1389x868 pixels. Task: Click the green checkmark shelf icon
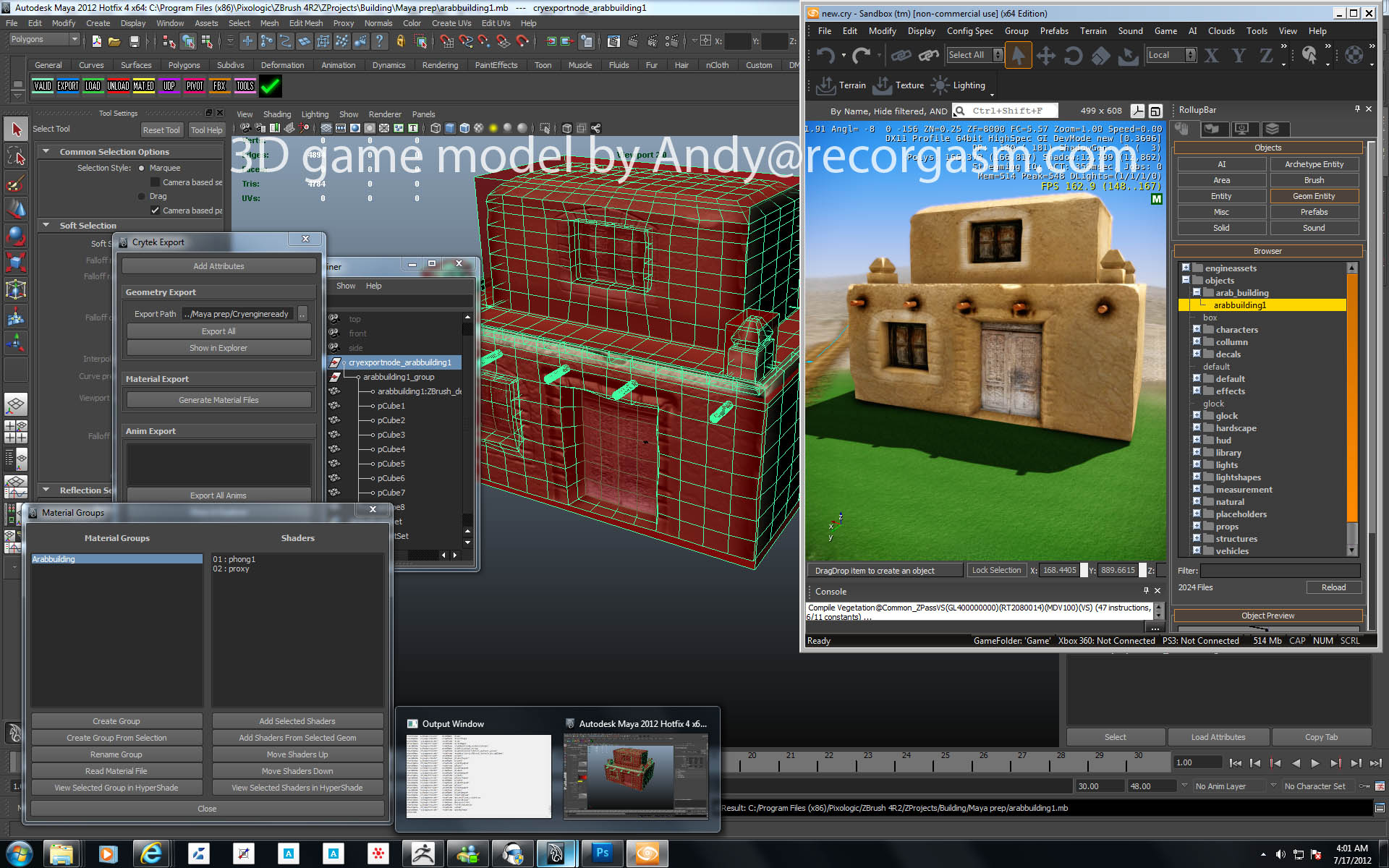271,86
